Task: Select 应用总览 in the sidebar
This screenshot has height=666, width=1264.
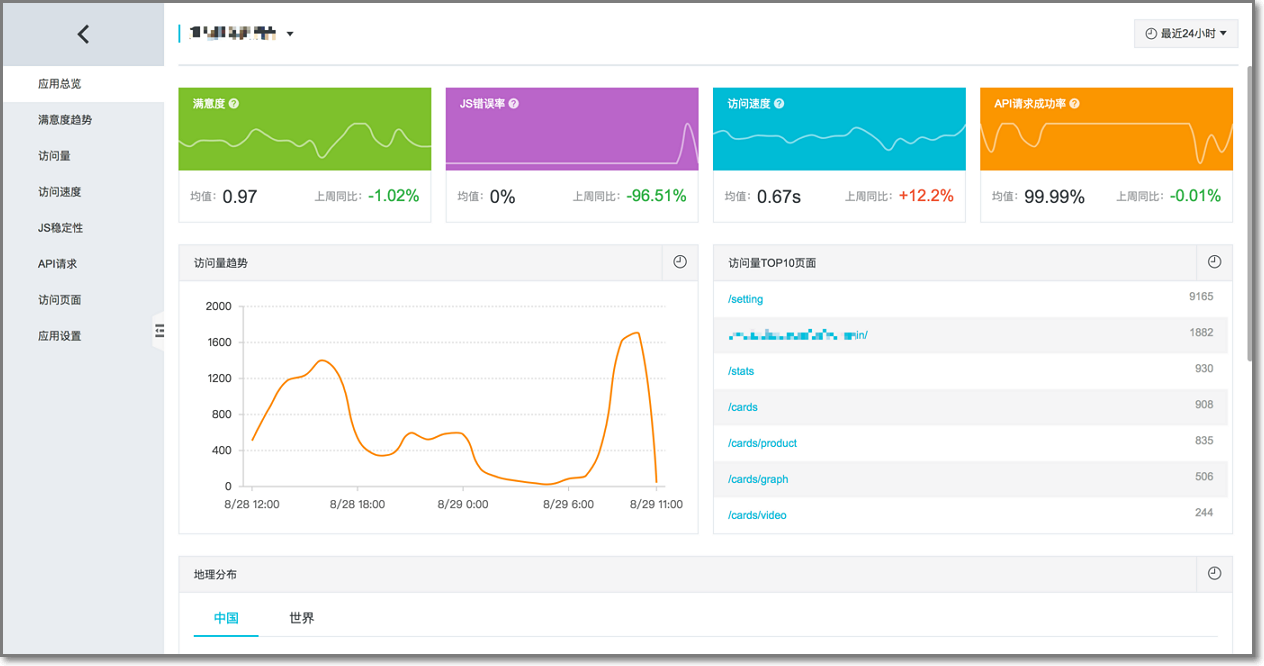Action: coord(82,84)
